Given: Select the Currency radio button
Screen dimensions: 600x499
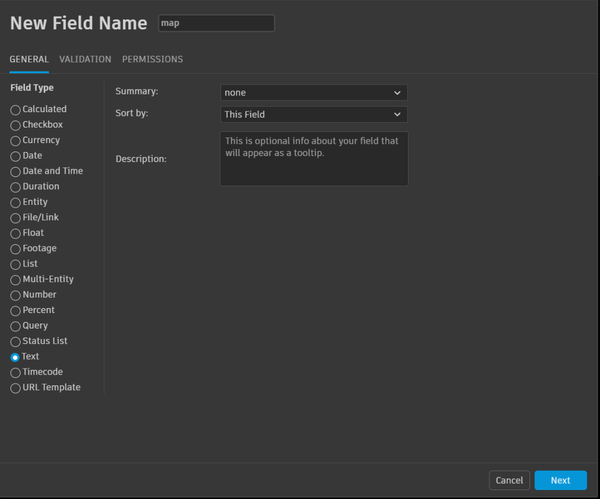Looking at the screenshot, I should [x=15, y=141].
